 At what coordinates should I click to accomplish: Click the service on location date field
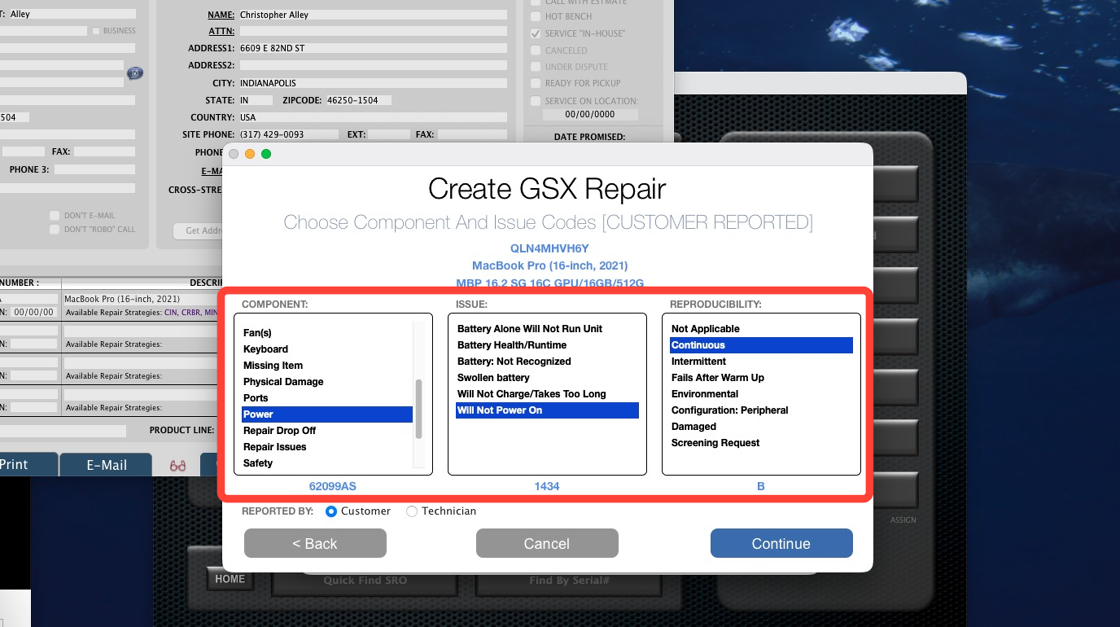(589, 114)
